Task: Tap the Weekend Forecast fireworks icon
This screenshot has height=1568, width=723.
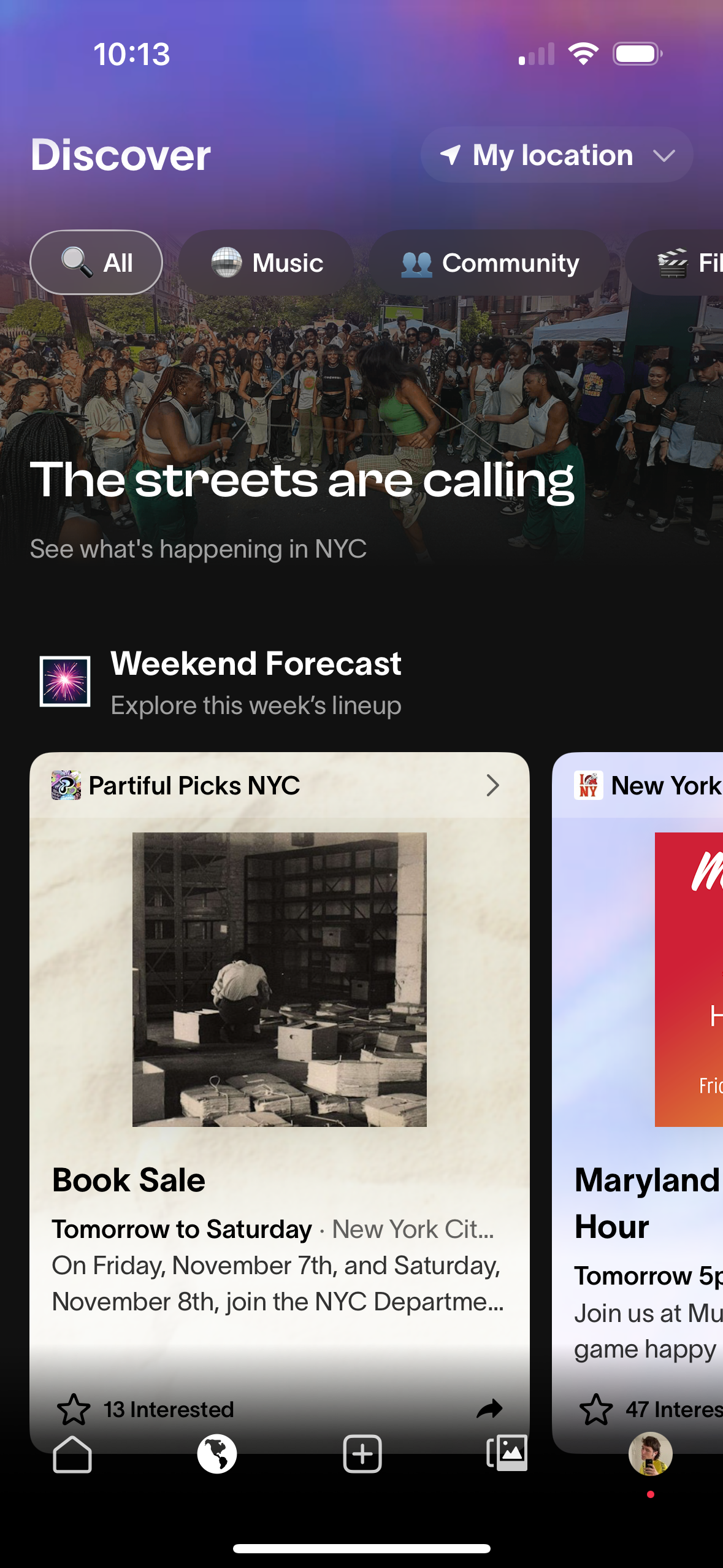Action: (x=65, y=681)
